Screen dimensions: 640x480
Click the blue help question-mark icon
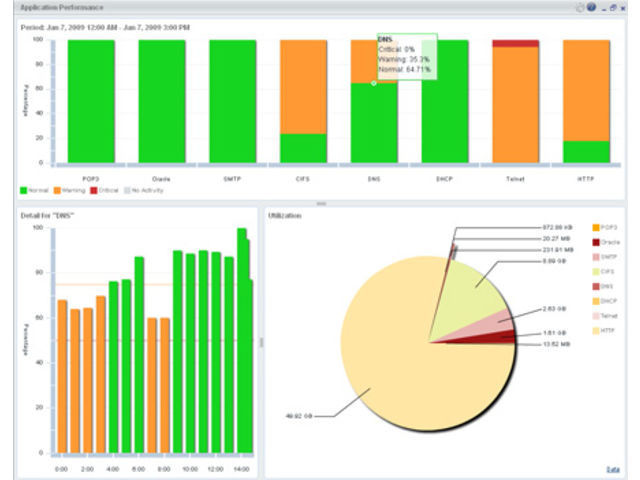593,7
